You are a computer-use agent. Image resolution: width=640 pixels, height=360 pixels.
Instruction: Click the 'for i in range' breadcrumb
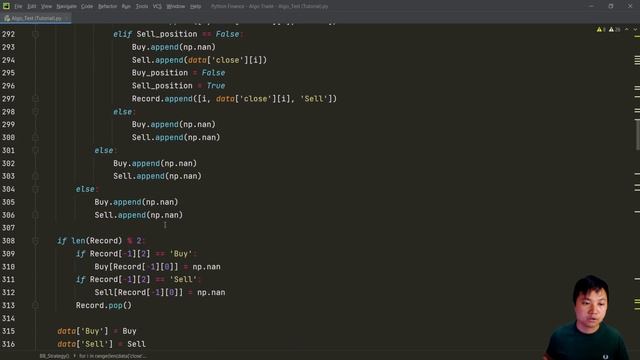[112, 356]
